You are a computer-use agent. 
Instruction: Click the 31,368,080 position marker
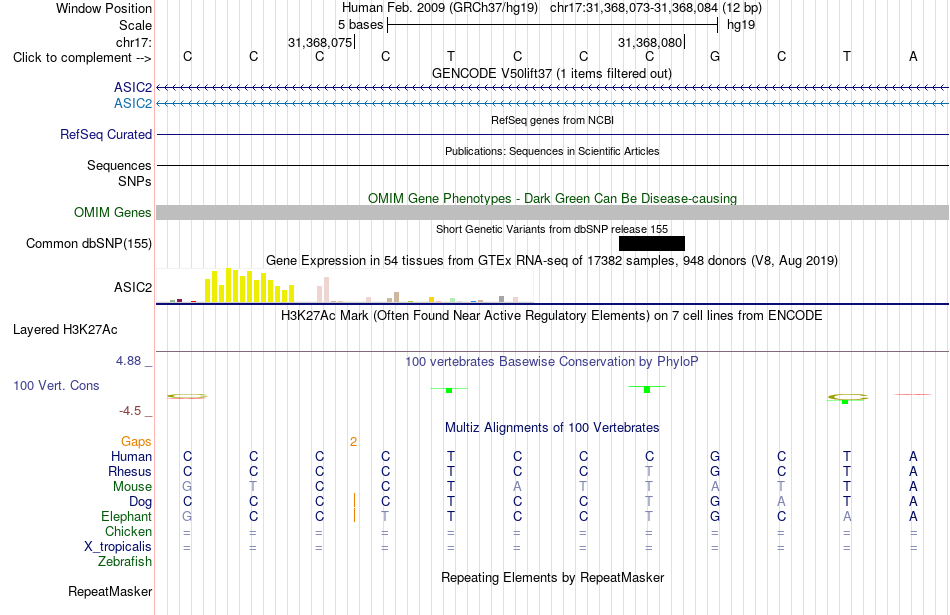point(651,42)
